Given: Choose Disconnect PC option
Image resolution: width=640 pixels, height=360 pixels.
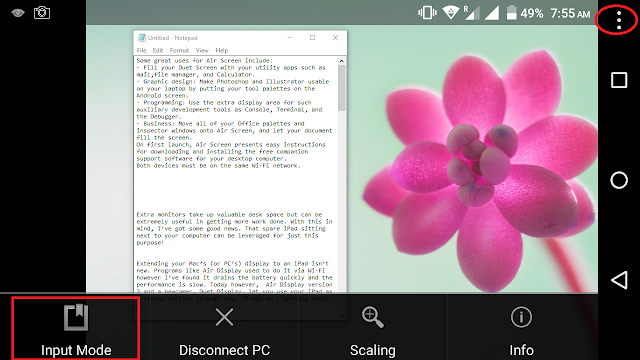Looking at the screenshot, I should [224, 329].
